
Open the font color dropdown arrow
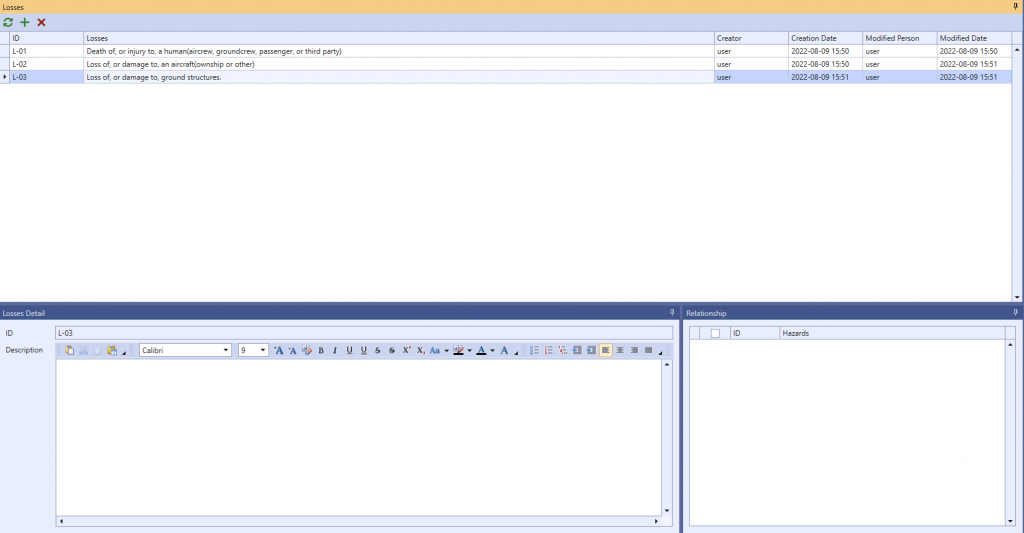pos(492,350)
